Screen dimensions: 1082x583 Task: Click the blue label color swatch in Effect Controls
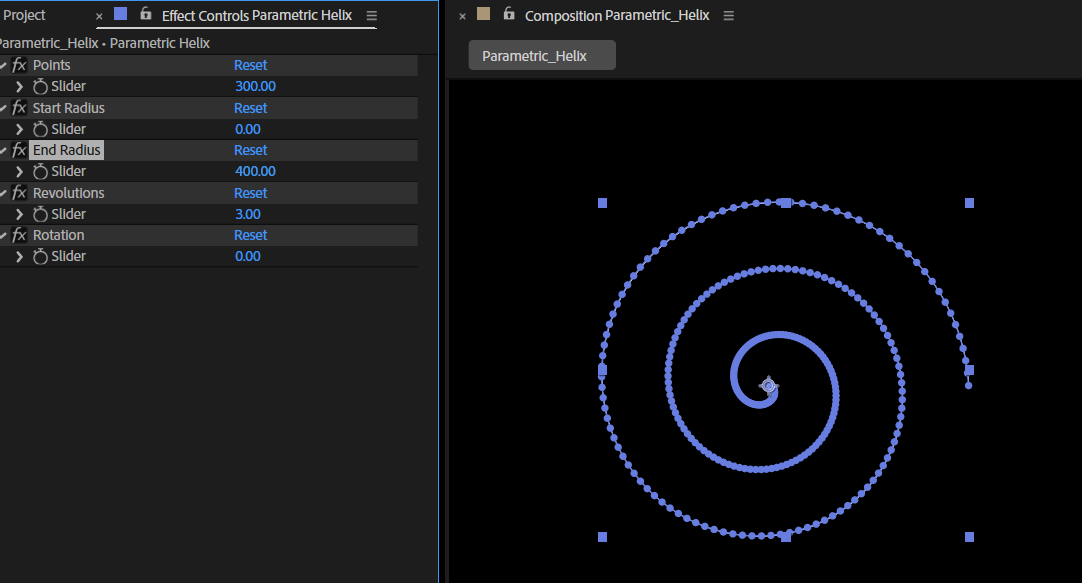point(121,14)
